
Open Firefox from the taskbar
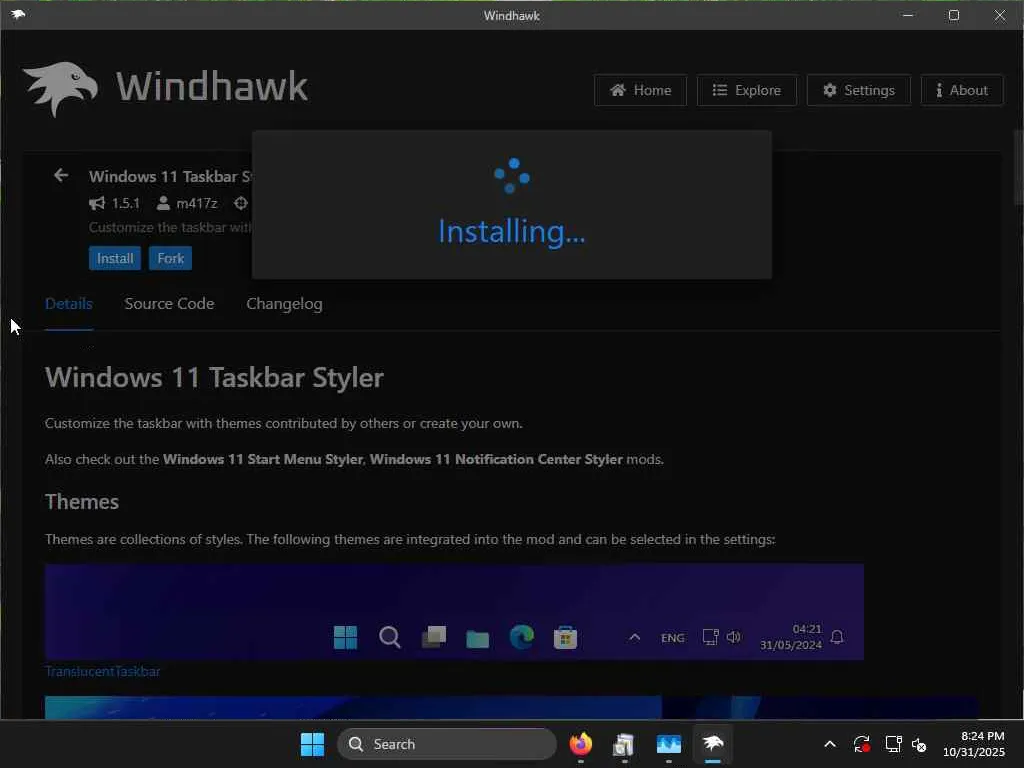pyautogui.click(x=581, y=744)
